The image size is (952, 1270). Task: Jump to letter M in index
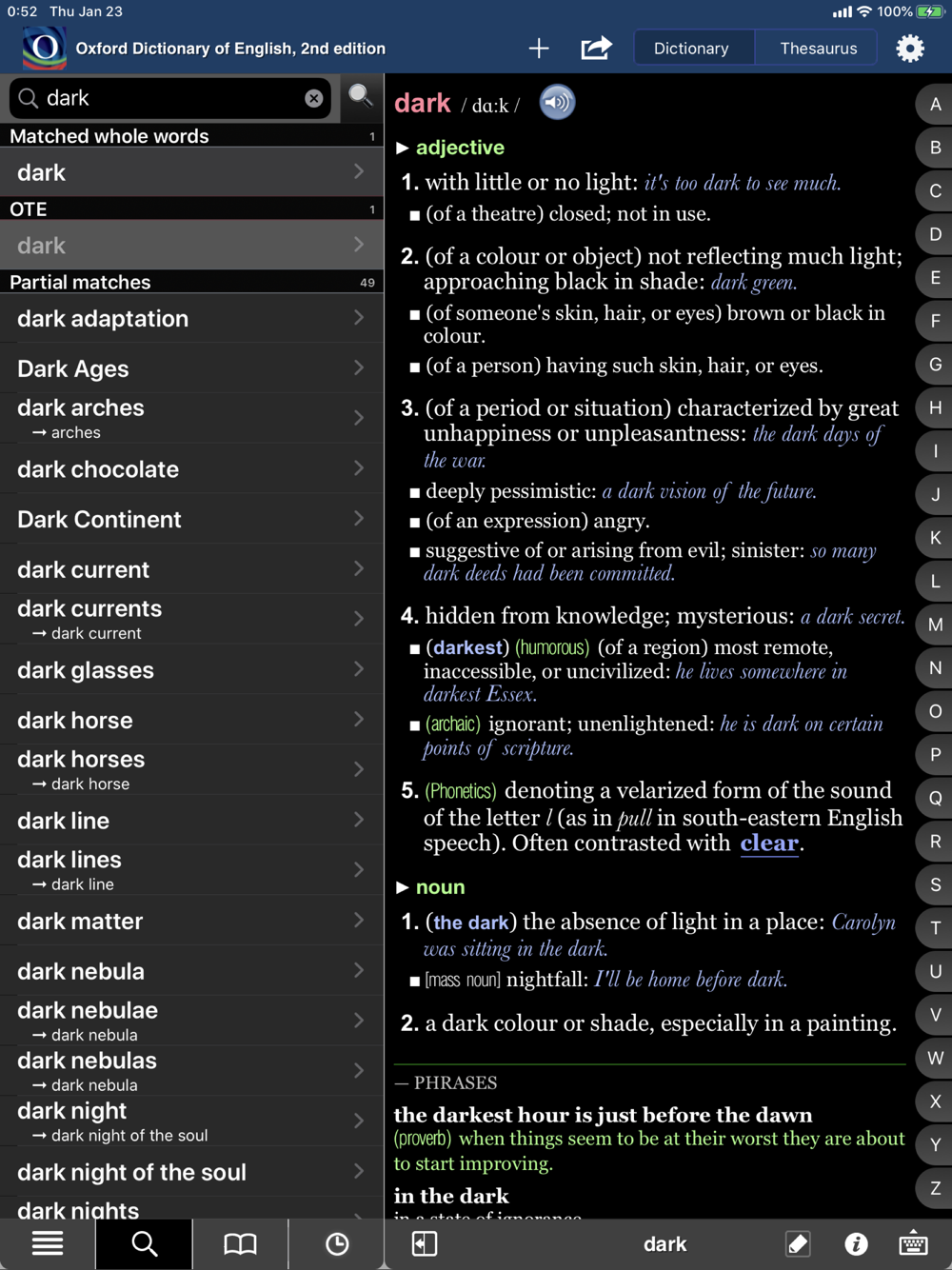936,625
